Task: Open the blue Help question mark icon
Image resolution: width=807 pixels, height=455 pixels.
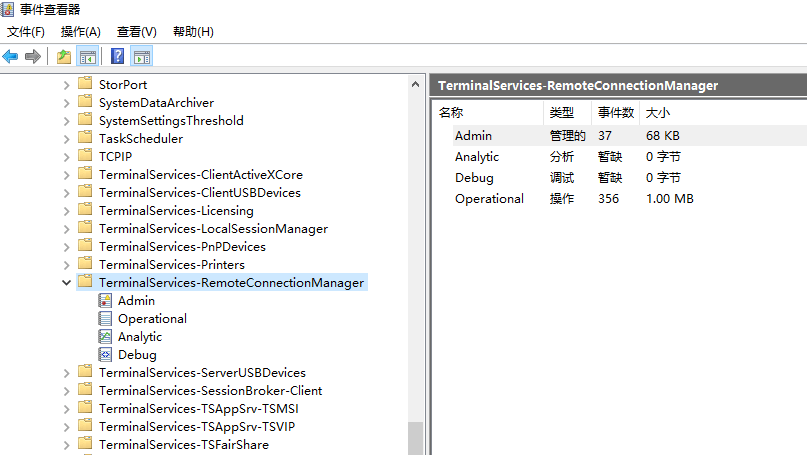Action: point(117,56)
